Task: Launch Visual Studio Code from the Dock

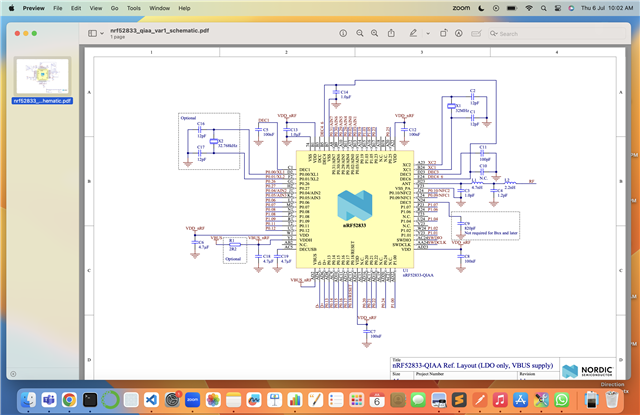Action: pyautogui.click(x=151, y=400)
